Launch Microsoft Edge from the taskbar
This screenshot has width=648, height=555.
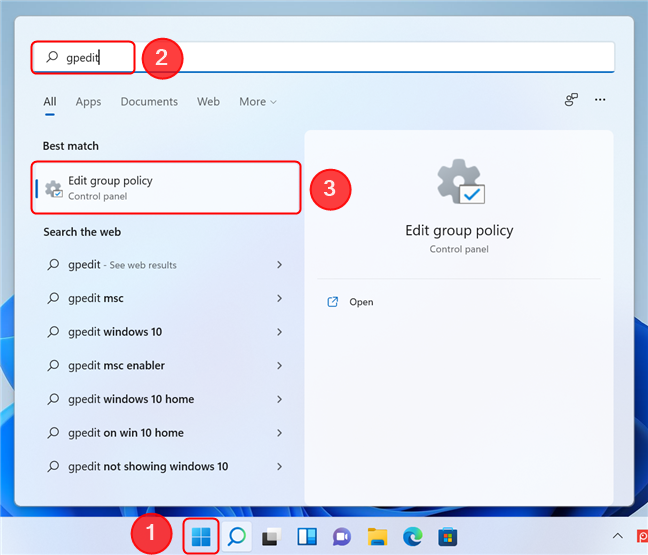point(412,536)
